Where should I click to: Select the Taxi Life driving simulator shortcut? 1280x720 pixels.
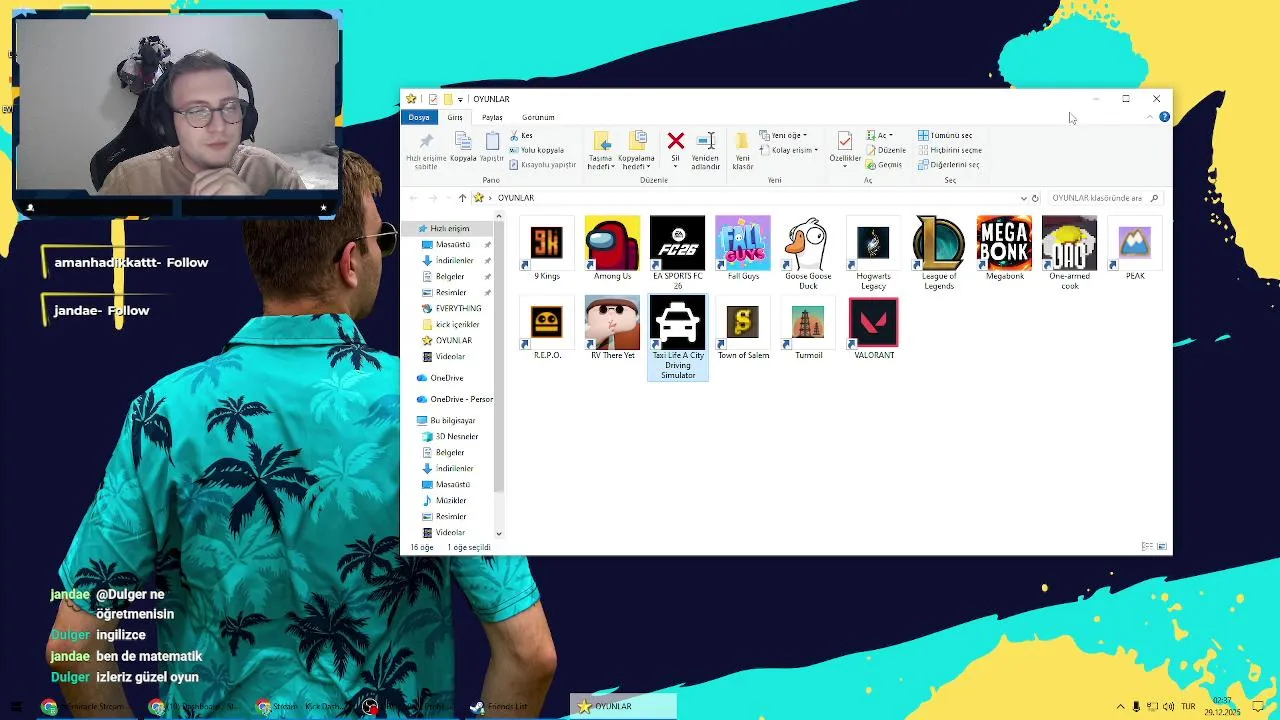pyautogui.click(x=678, y=338)
